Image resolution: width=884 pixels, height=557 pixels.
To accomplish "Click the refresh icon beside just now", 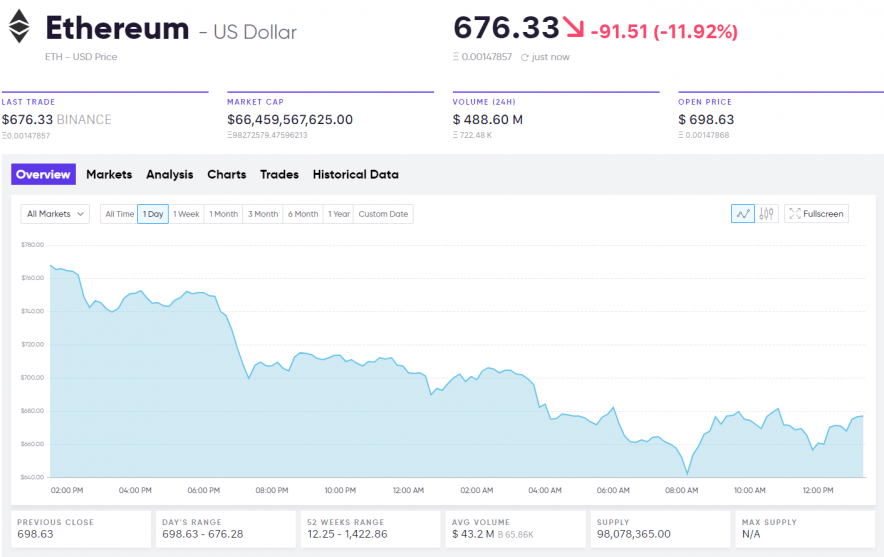I will tap(524, 57).
